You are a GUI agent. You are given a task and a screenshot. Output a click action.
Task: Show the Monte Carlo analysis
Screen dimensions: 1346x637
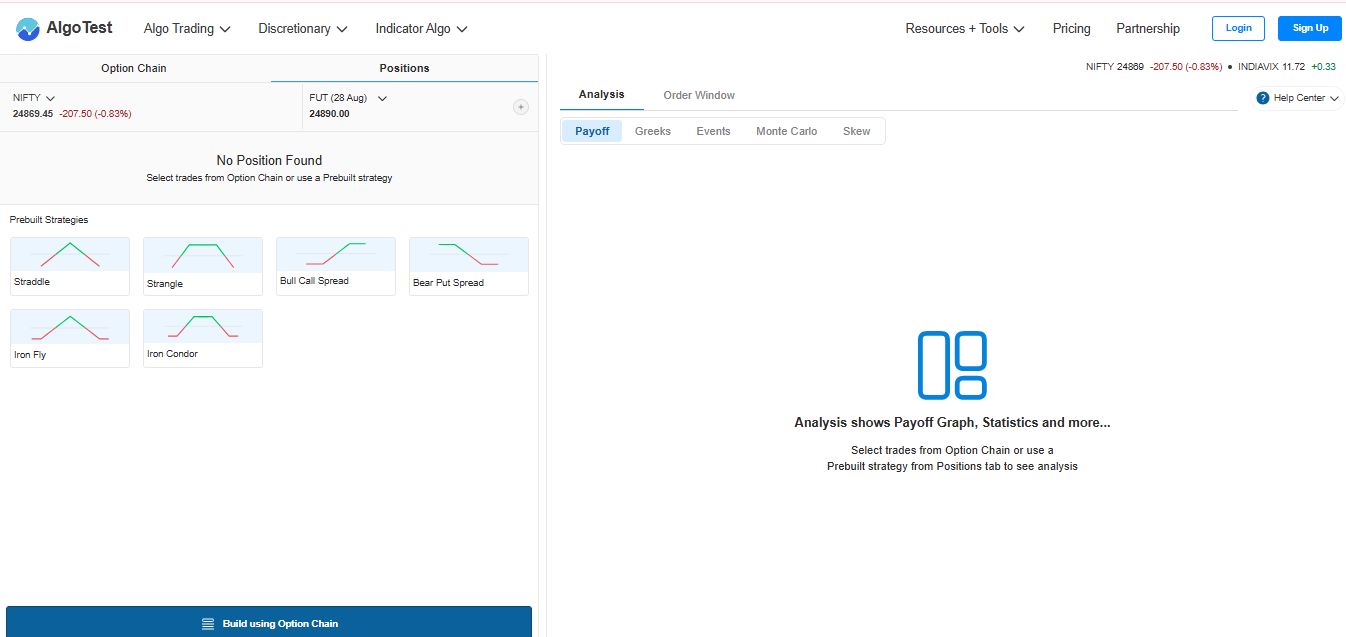point(786,131)
